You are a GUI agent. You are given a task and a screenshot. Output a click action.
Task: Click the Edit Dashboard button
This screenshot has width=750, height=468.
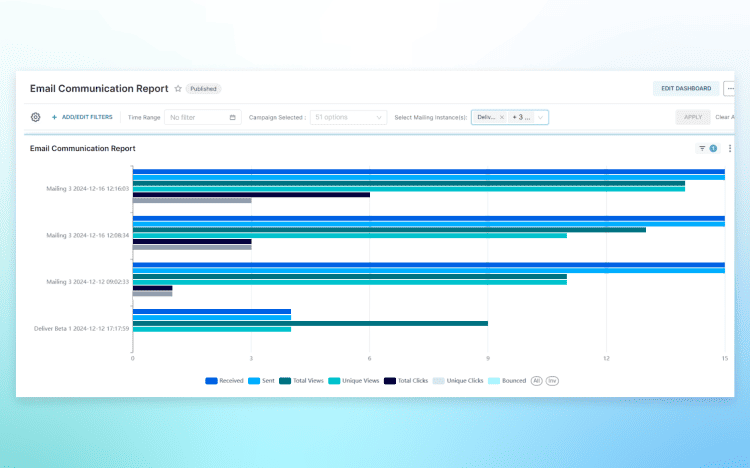point(686,89)
